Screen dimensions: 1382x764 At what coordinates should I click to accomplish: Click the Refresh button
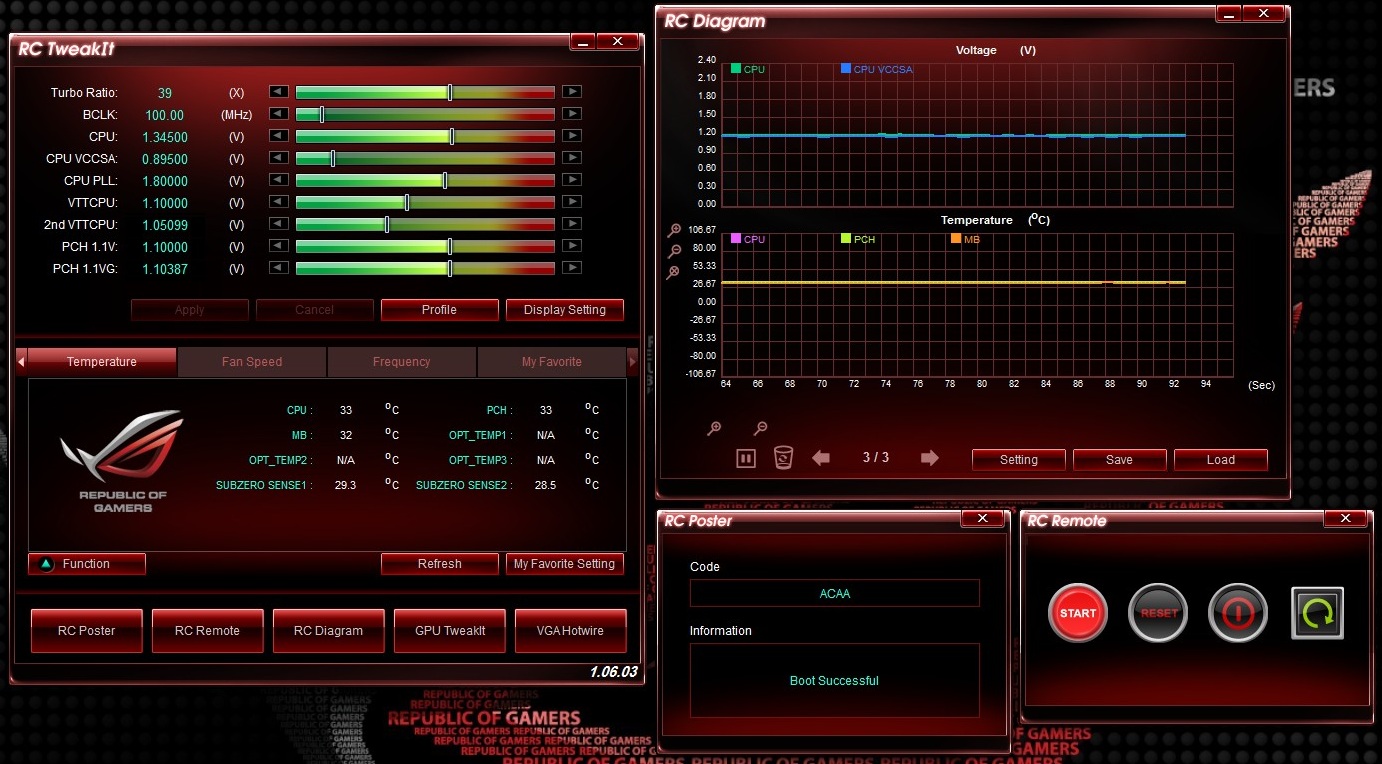coord(440,564)
